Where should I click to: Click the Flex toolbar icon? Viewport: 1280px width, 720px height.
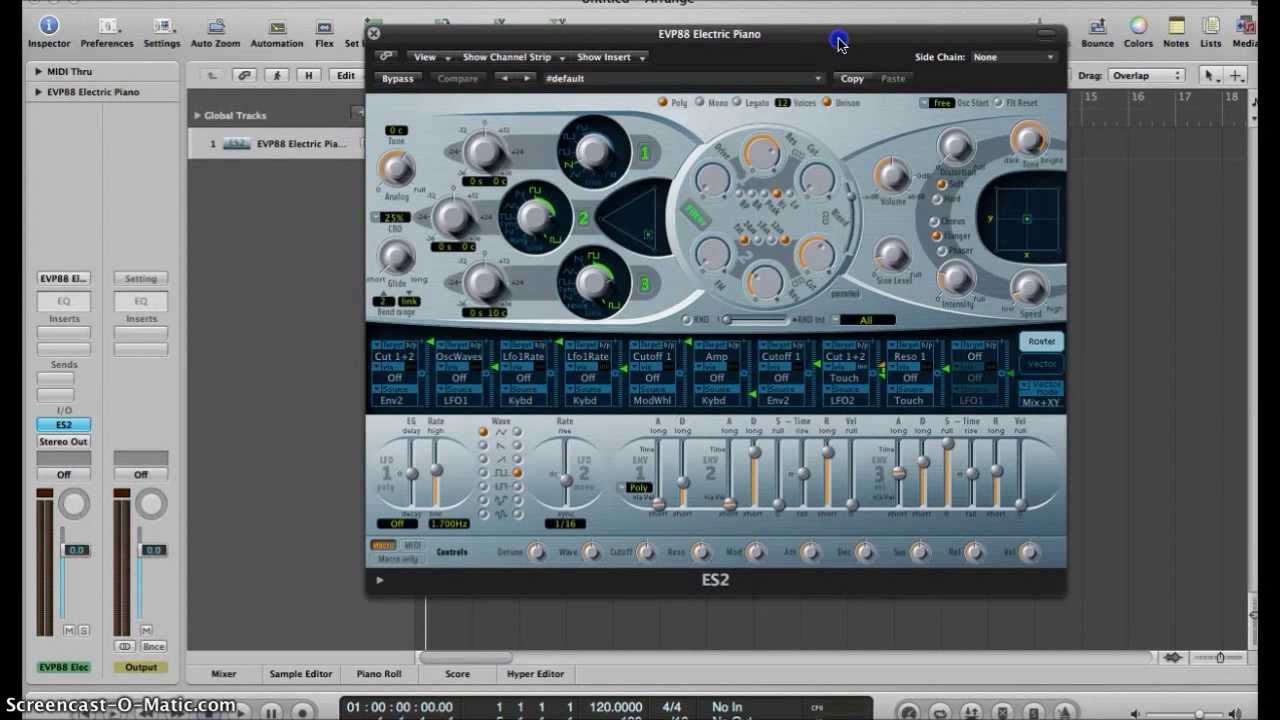point(324,33)
